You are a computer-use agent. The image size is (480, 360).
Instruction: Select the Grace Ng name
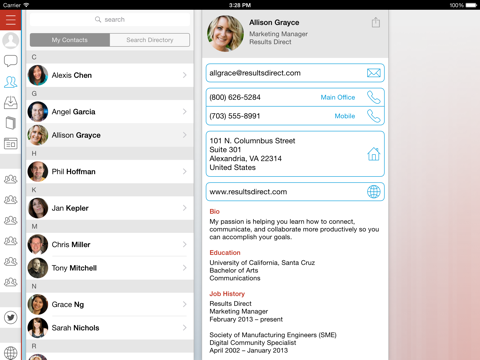coord(68,304)
